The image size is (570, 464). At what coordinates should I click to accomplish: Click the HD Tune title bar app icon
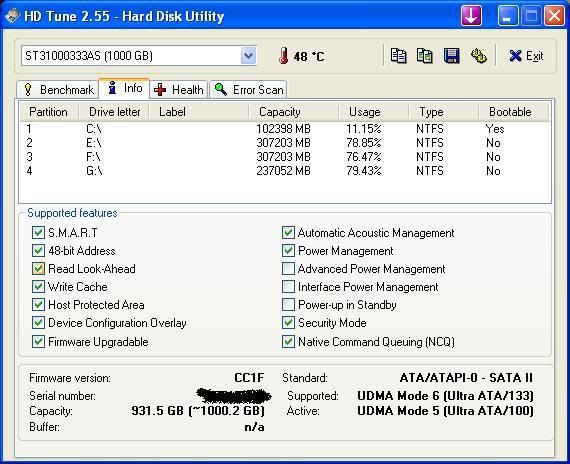[12, 16]
